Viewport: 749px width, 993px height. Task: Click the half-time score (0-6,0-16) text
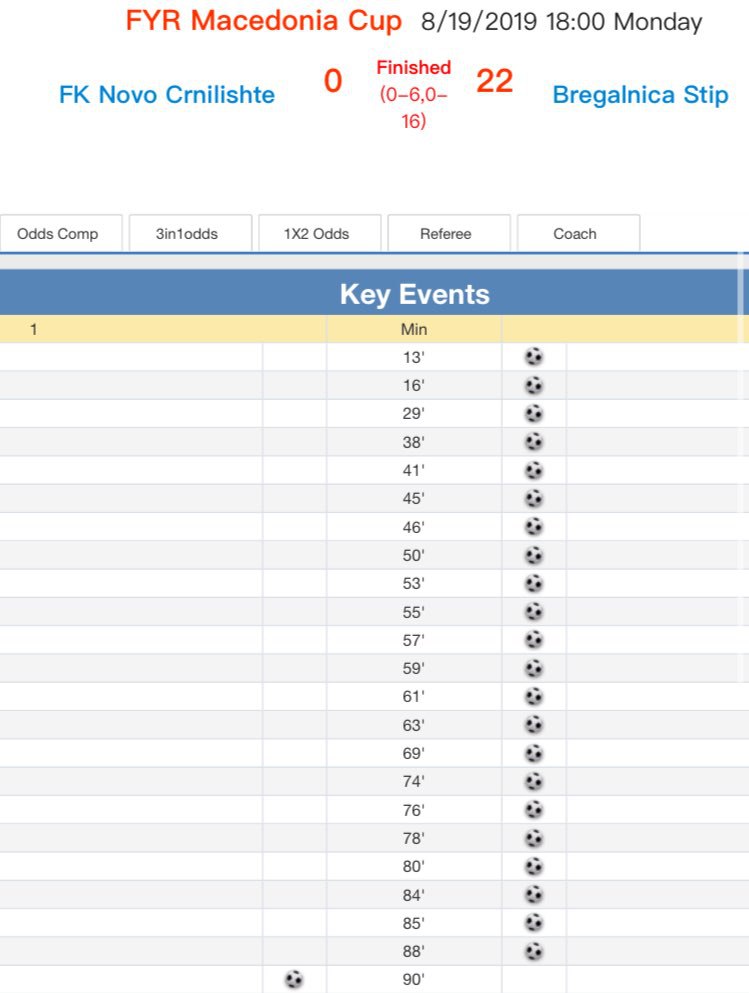pyautogui.click(x=413, y=108)
